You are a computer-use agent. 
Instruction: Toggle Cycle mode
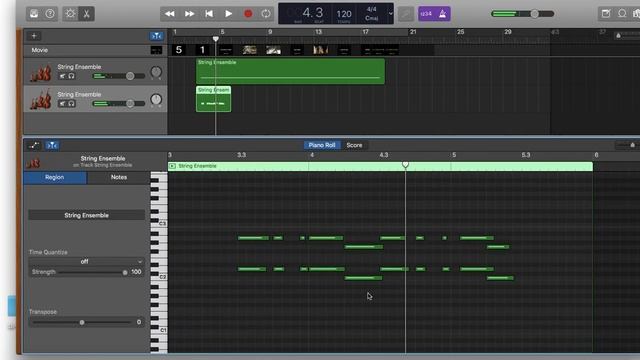click(266, 13)
